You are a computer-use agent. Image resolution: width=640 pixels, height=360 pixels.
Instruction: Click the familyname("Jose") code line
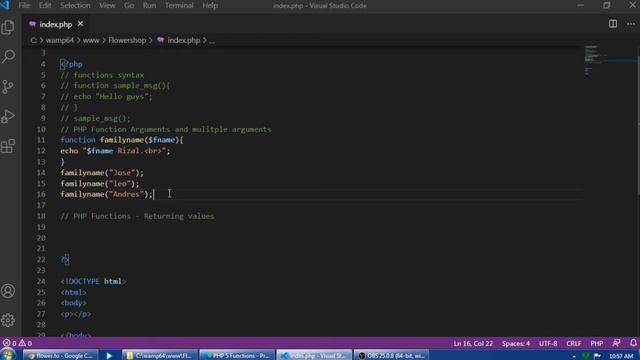(102, 173)
